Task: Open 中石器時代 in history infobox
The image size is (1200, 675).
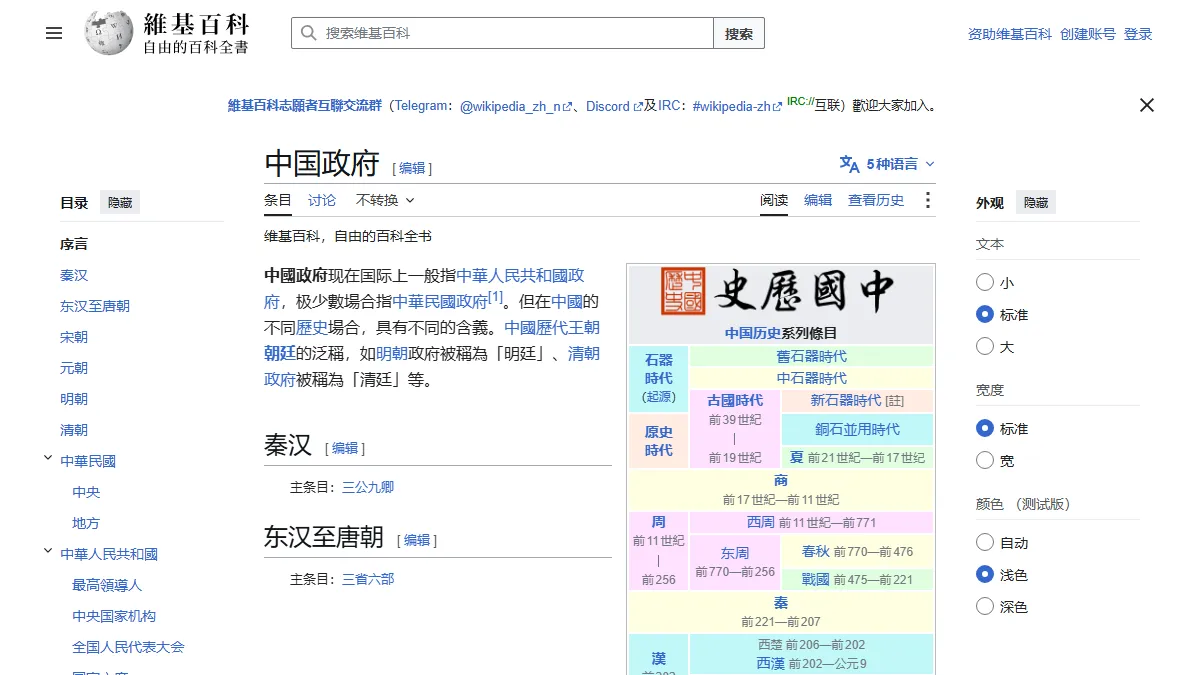Action: [x=811, y=378]
